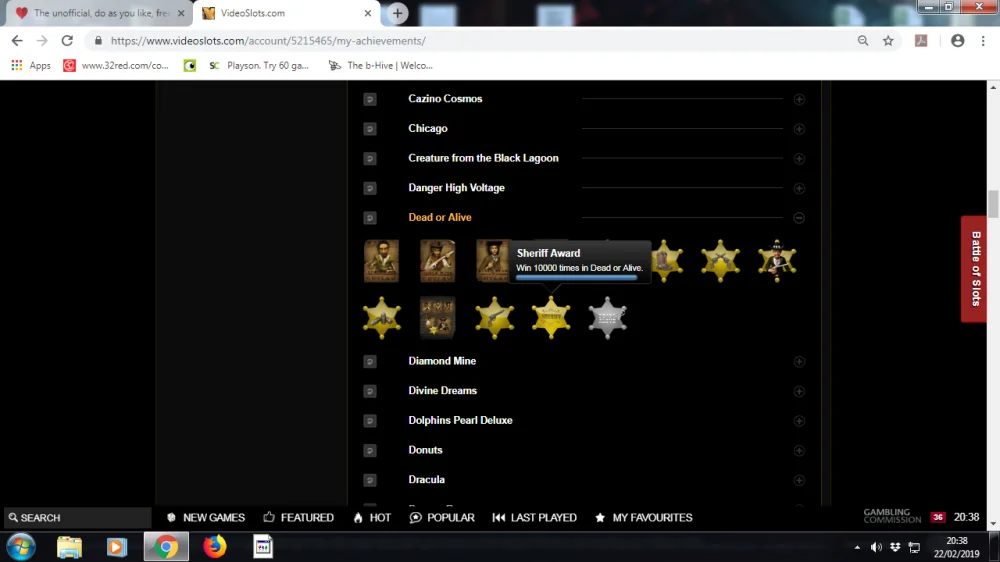Switch to the unofficial forum browser tab
The width and height of the screenshot is (1000, 562).
[99, 13]
